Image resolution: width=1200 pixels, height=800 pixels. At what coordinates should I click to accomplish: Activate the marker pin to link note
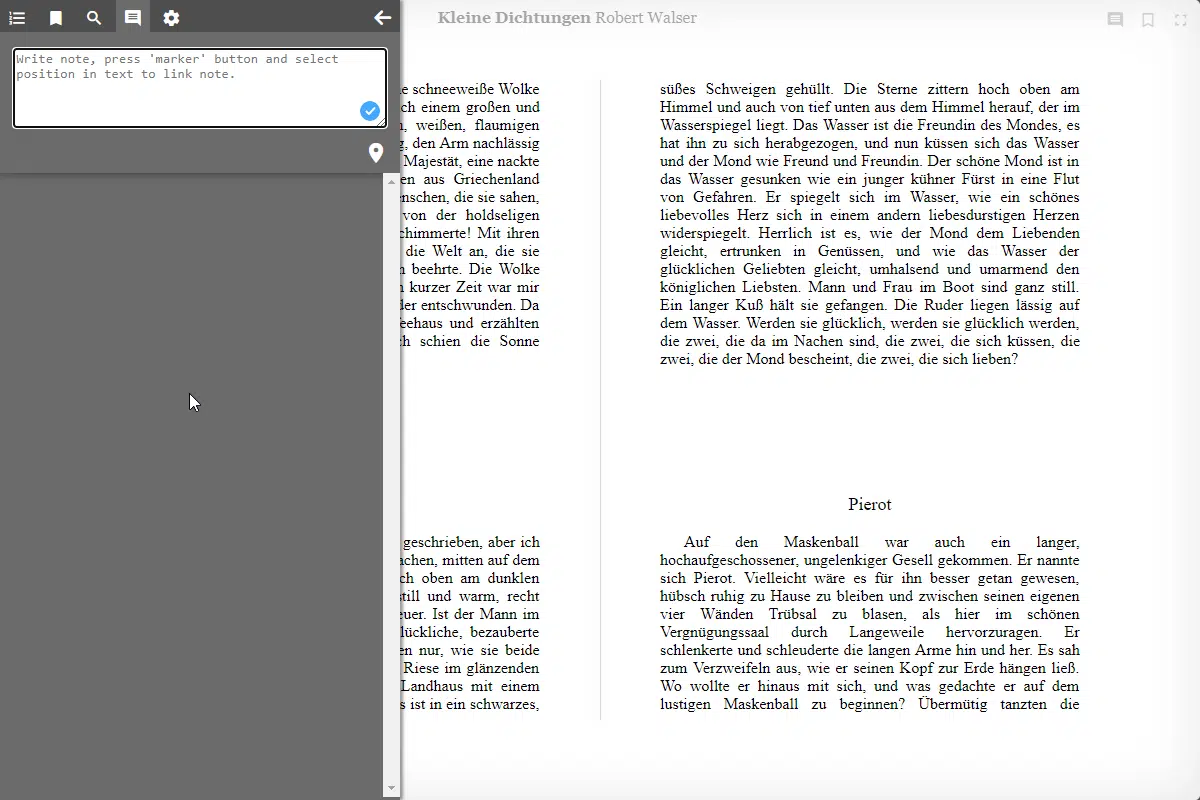coord(375,153)
